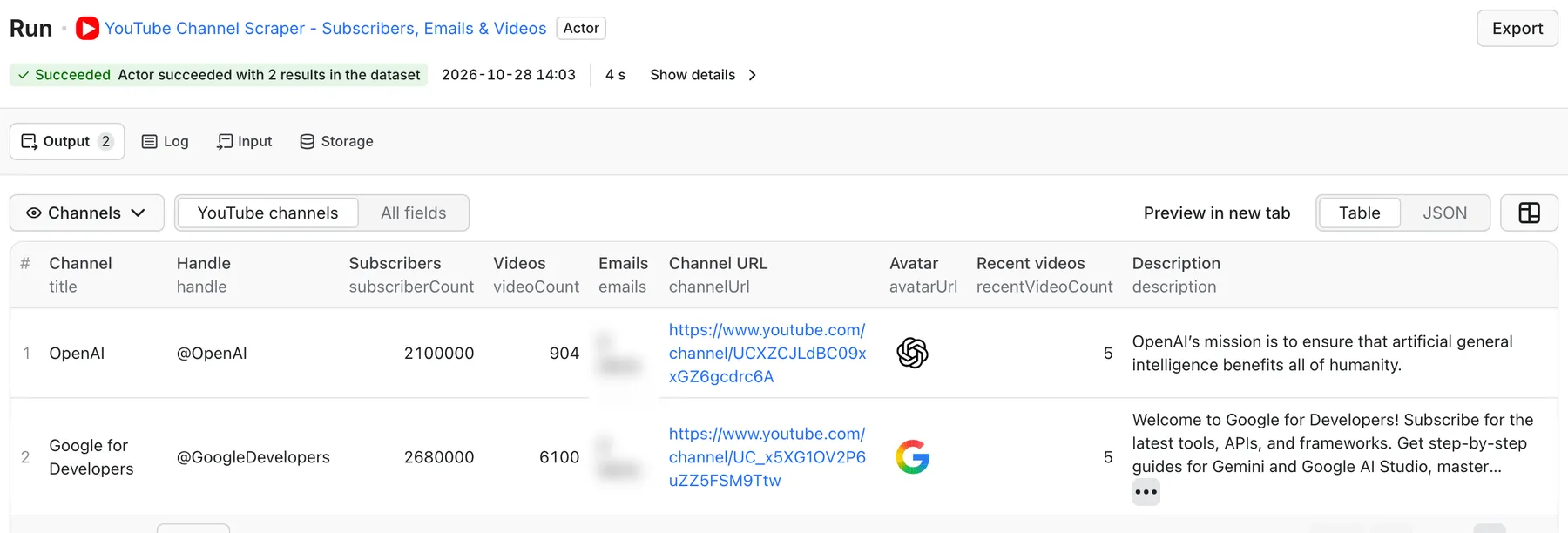This screenshot has width=1568, height=533.
Task: Open the OpenAI YouTube channel URL link
Action: 767,353
